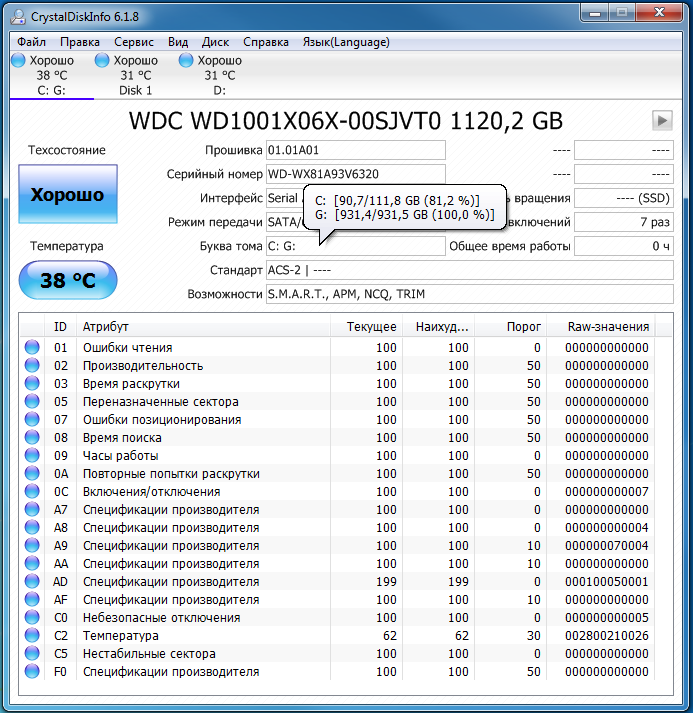Viewport: 693px width, 713px height.
Task: Click status icon of attribute AF row
Action: pyautogui.click(x=32, y=599)
